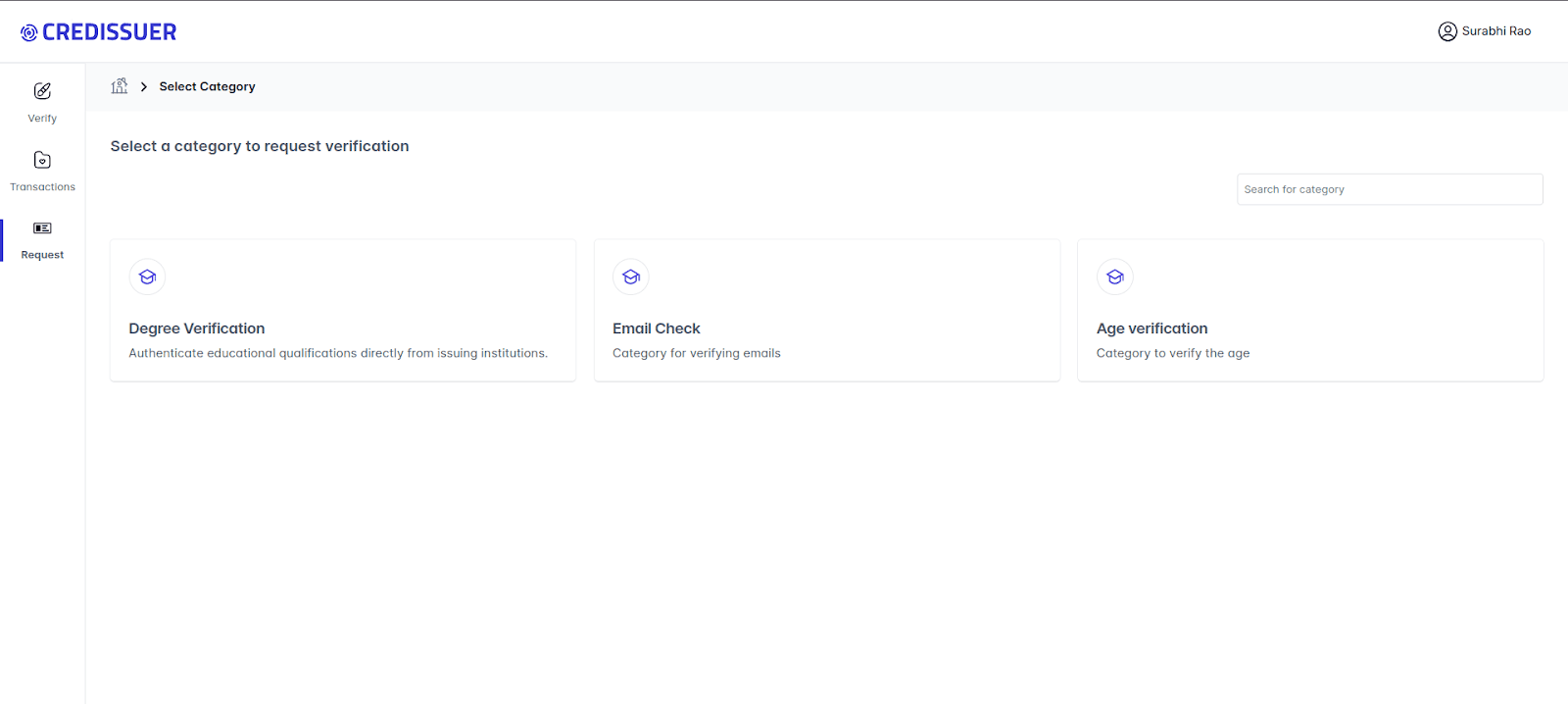The height and width of the screenshot is (704, 1568).
Task: Click the Email Check graduation cap icon
Action: [631, 277]
